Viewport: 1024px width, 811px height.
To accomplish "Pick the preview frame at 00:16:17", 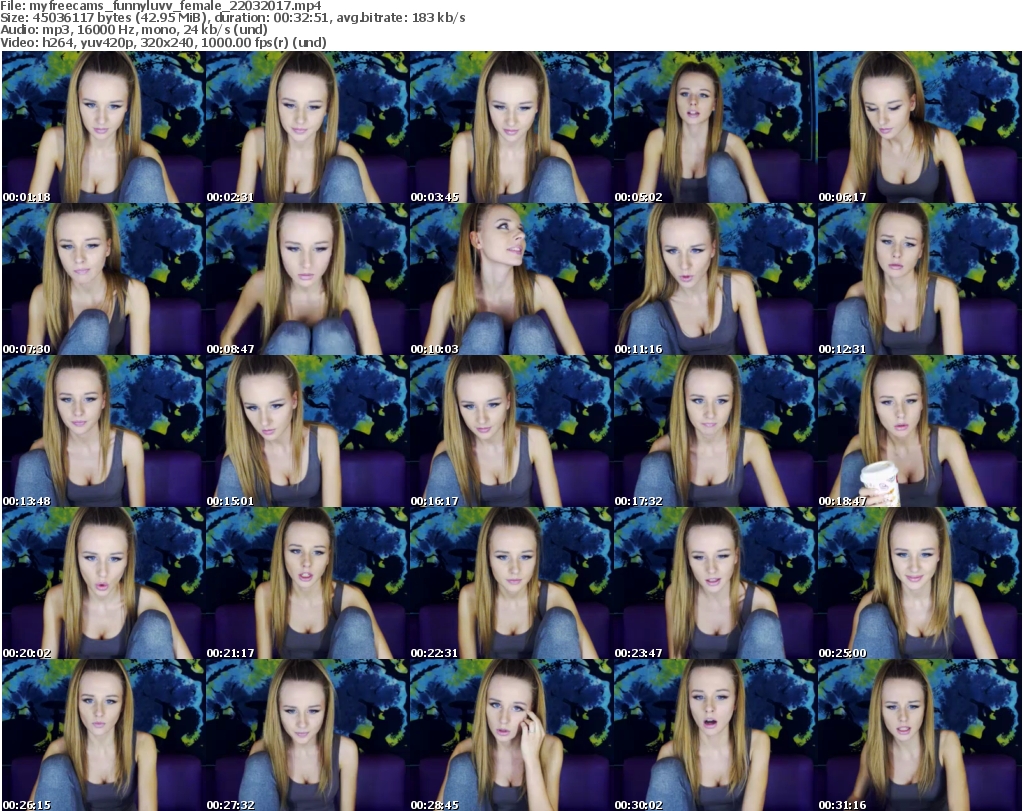I will click(x=511, y=431).
